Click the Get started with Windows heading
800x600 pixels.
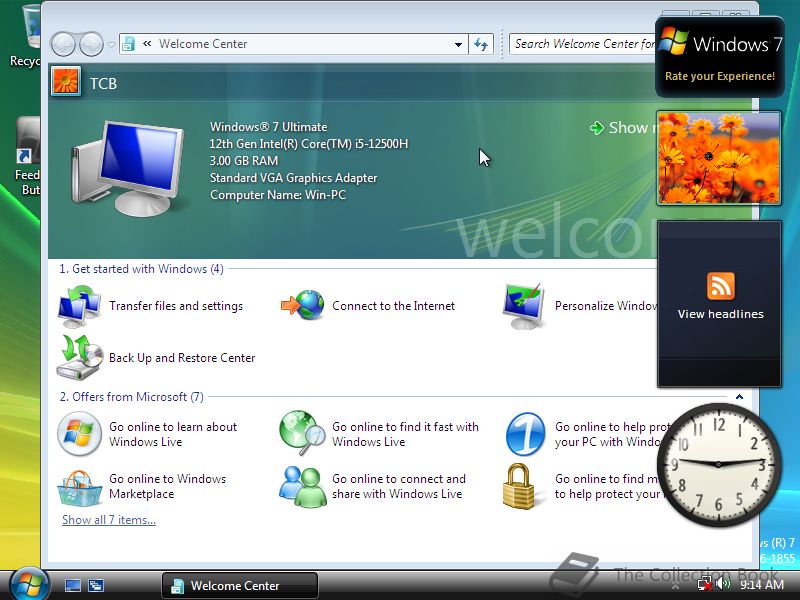pos(141,269)
